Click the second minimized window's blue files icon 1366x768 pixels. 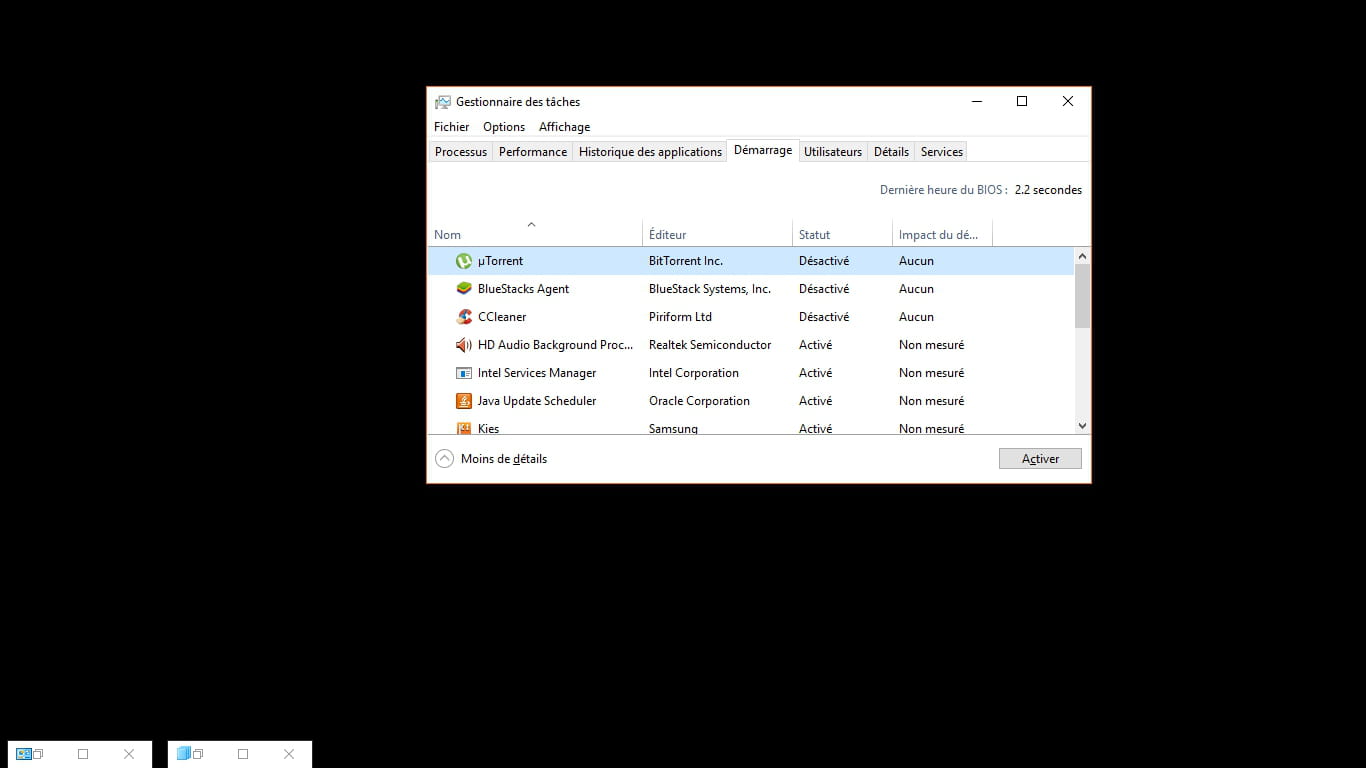click(x=184, y=754)
